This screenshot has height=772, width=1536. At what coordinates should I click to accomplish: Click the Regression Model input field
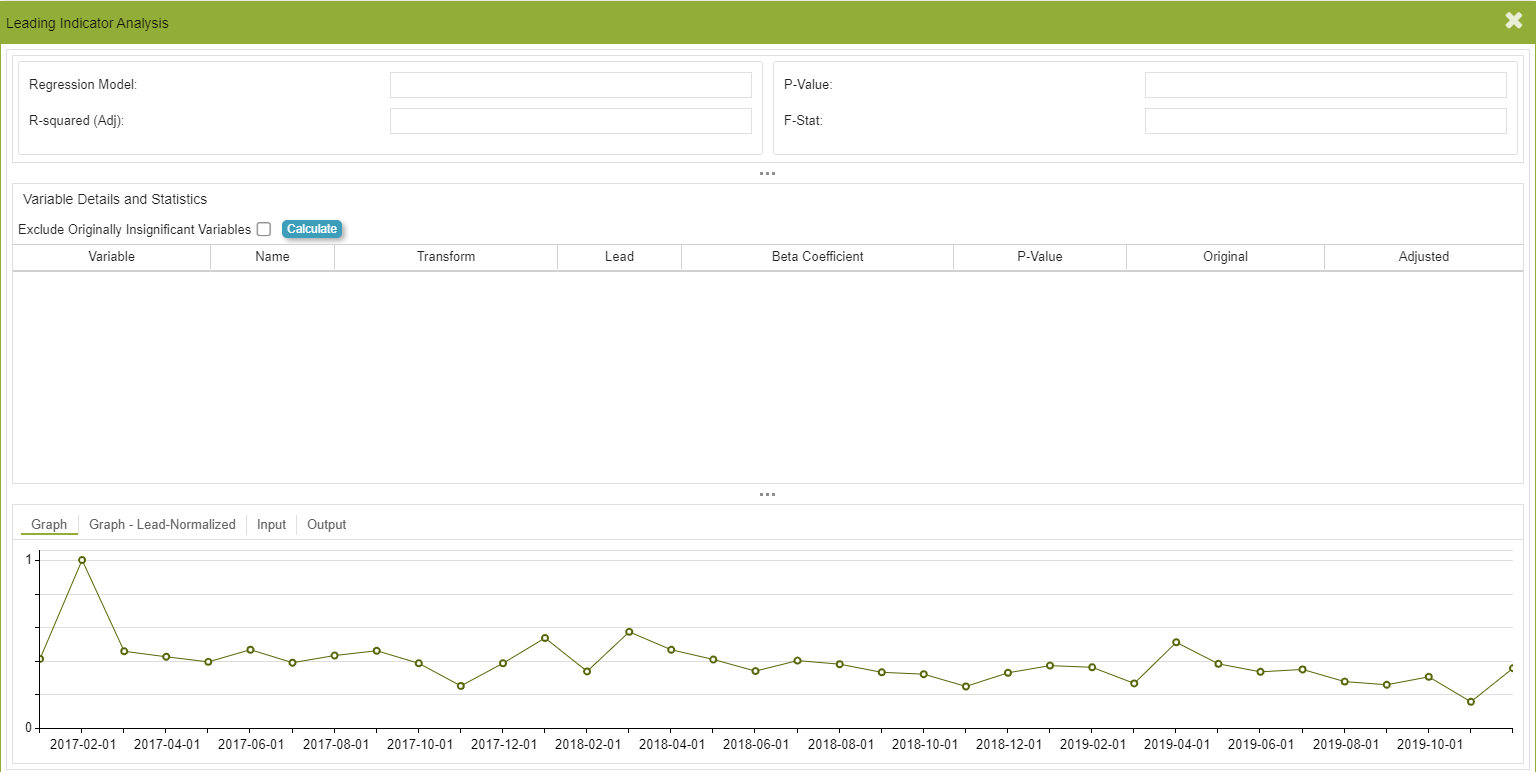pyautogui.click(x=570, y=85)
